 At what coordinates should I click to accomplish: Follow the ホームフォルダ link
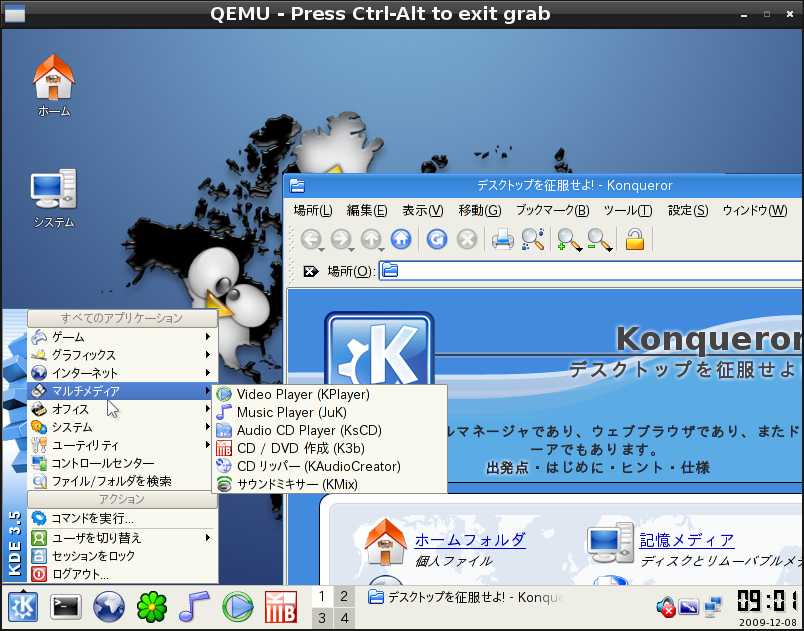pos(470,540)
